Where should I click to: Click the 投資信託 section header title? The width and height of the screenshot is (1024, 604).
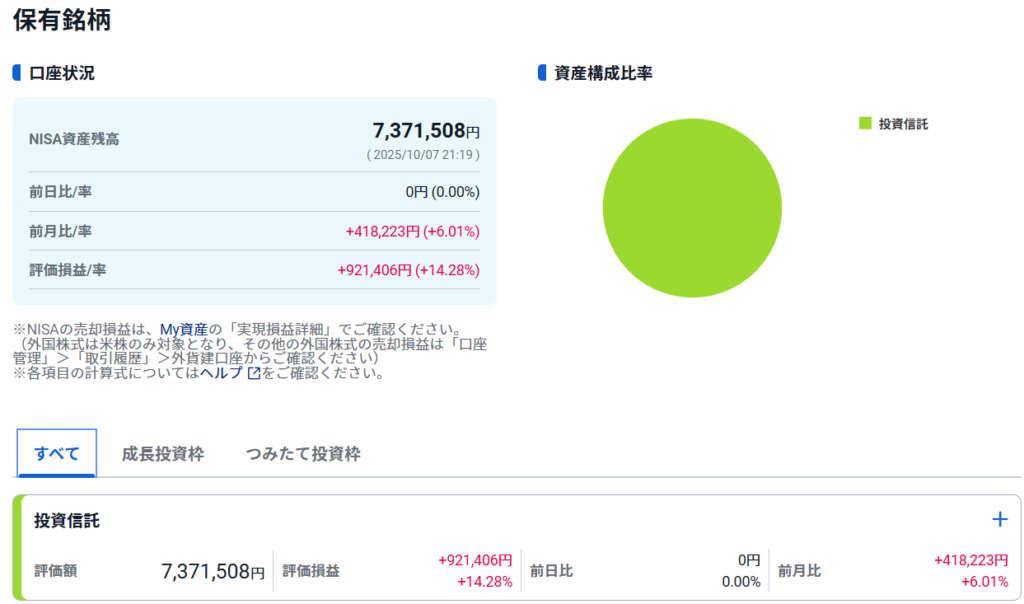pyautogui.click(x=67, y=521)
